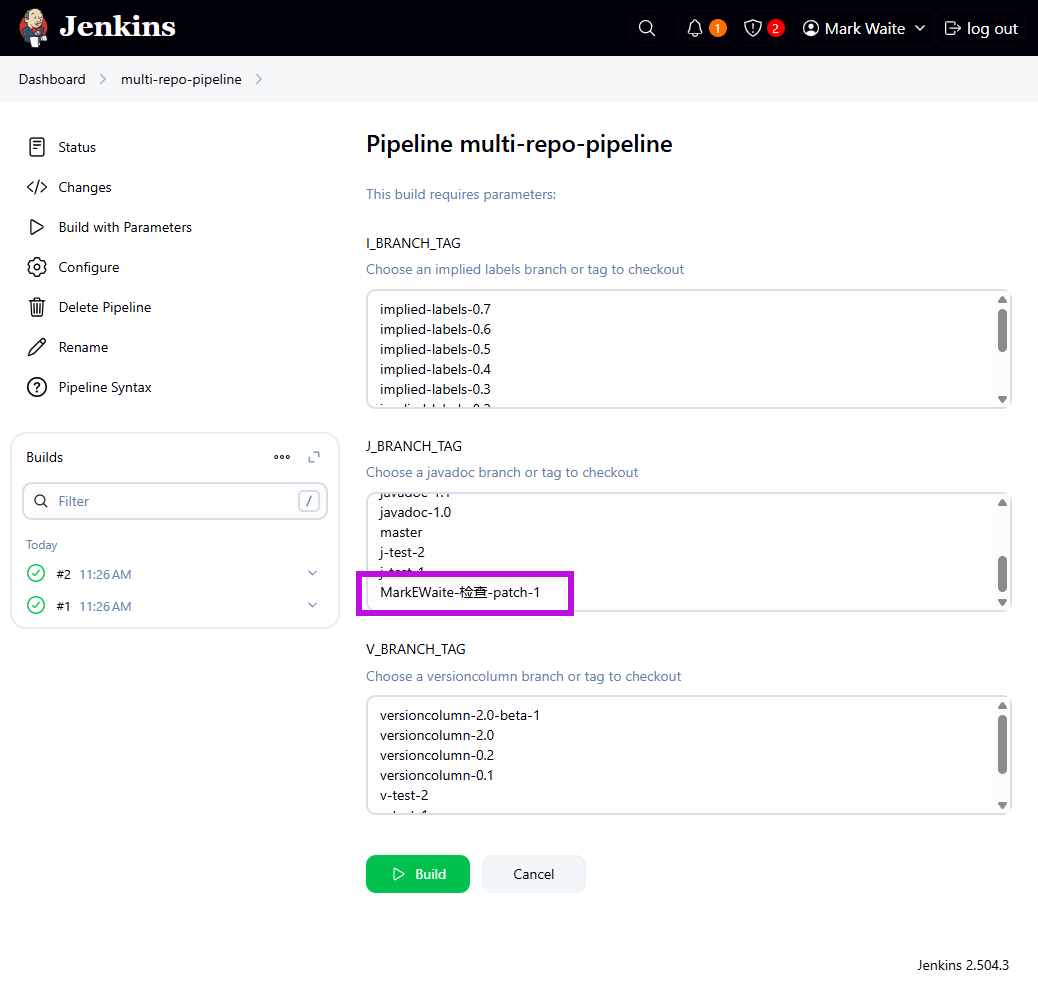Click the I_BRANCH_TAG list scrollbar thumb
The width and height of the screenshot is (1038, 997).
point(1002,330)
